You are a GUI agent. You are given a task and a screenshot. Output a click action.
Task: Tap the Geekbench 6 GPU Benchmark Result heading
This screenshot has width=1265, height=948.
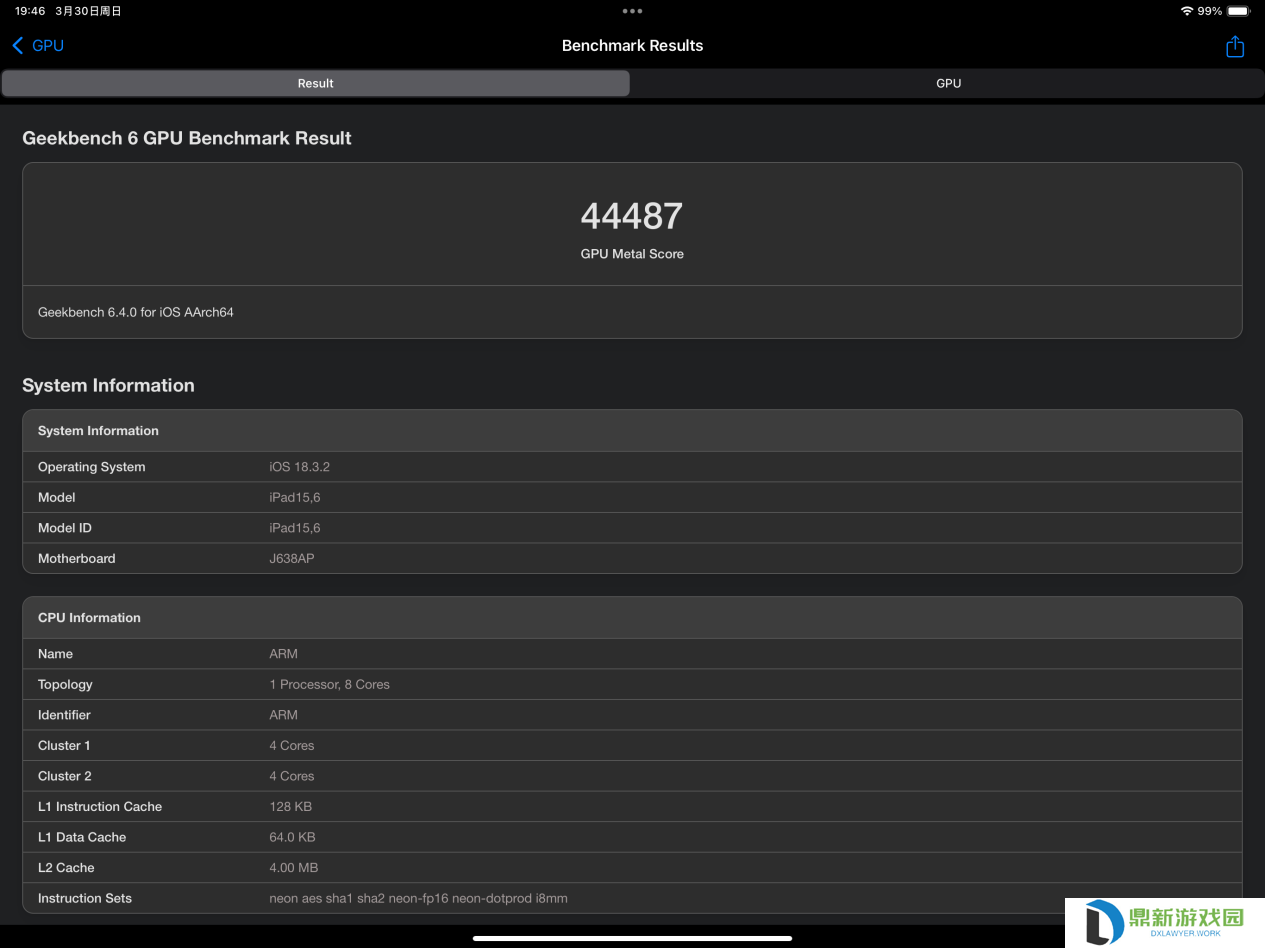tap(187, 138)
